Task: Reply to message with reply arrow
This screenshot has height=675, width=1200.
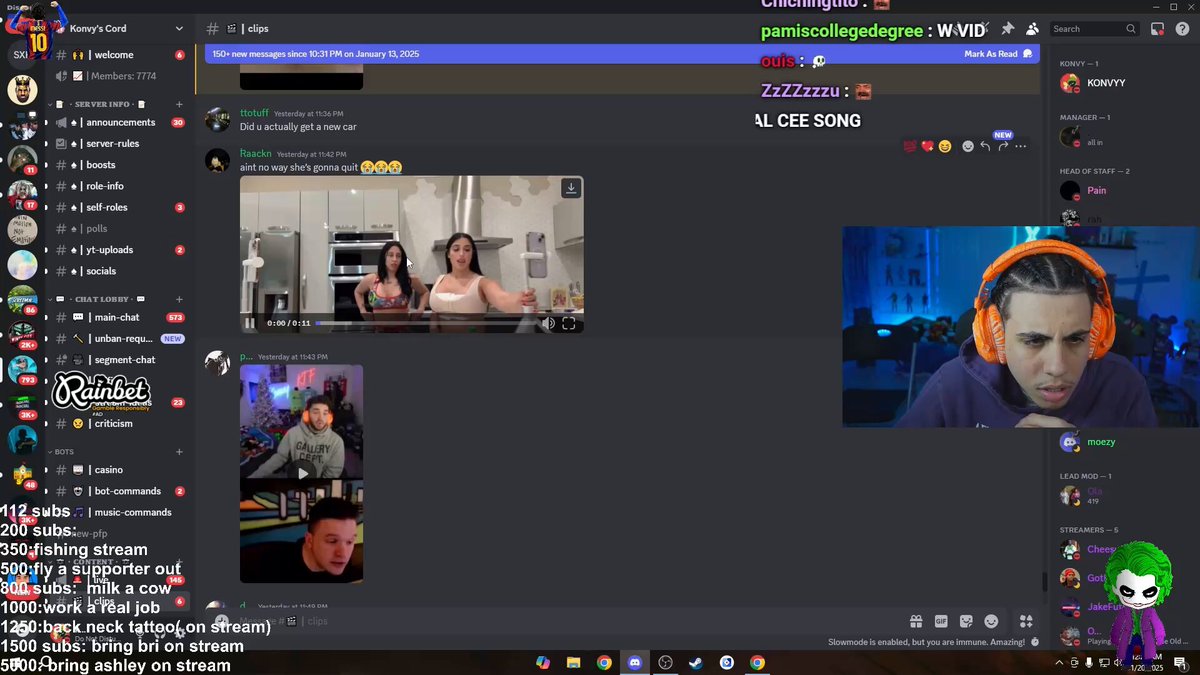Action: click(x=985, y=146)
